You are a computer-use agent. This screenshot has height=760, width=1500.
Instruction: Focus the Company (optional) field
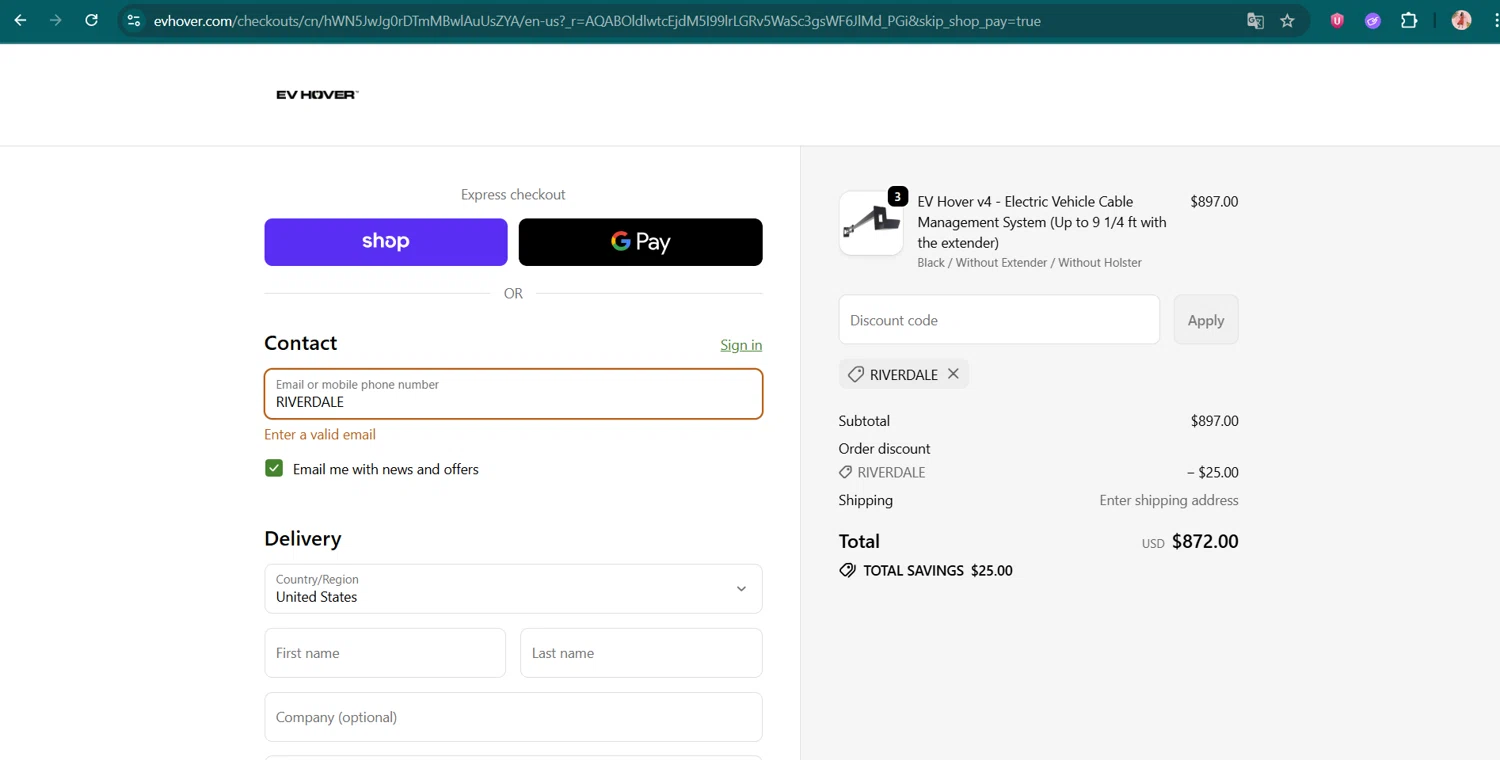pos(513,717)
